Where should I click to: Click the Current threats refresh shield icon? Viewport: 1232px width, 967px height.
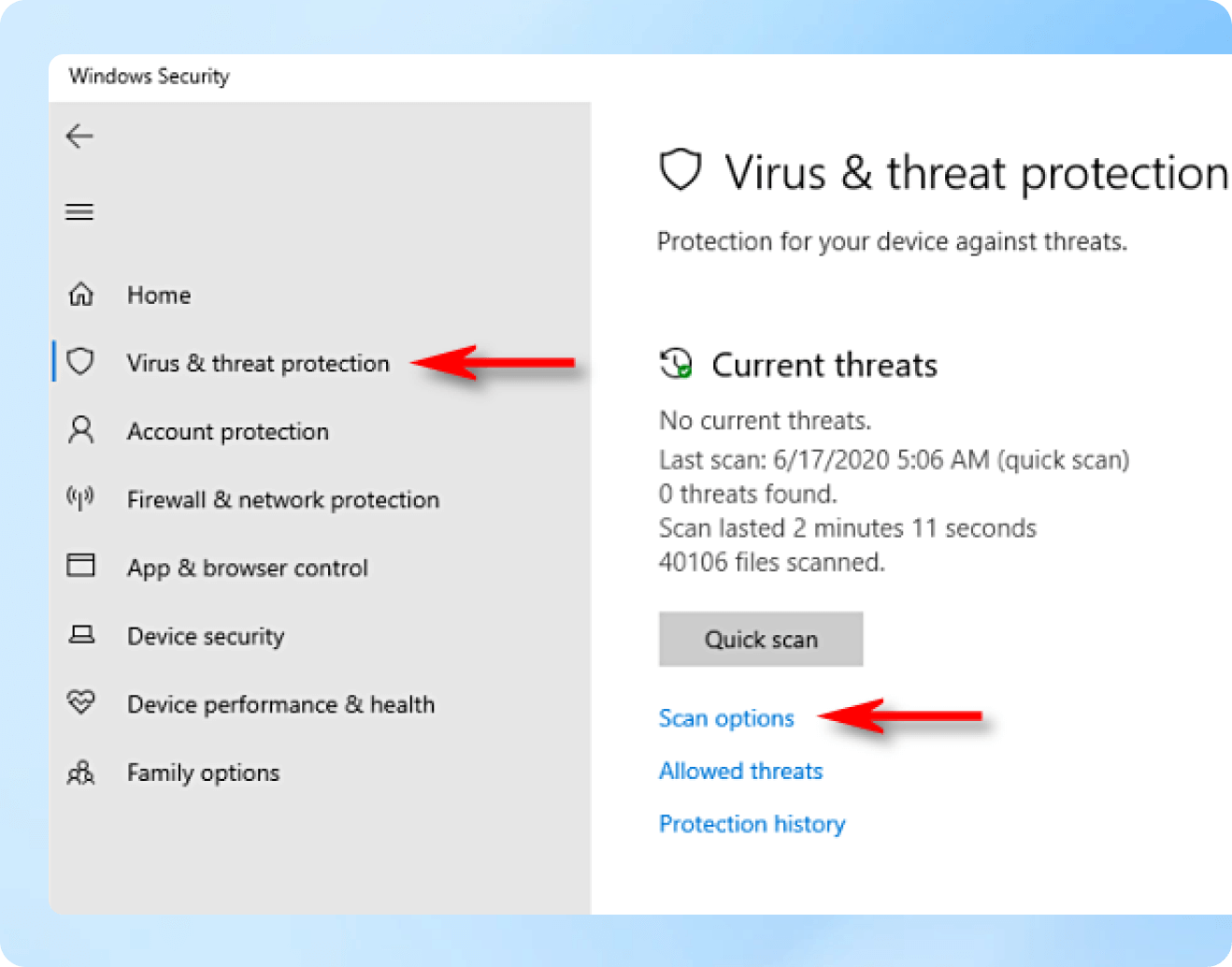pyautogui.click(x=676, y=364)
